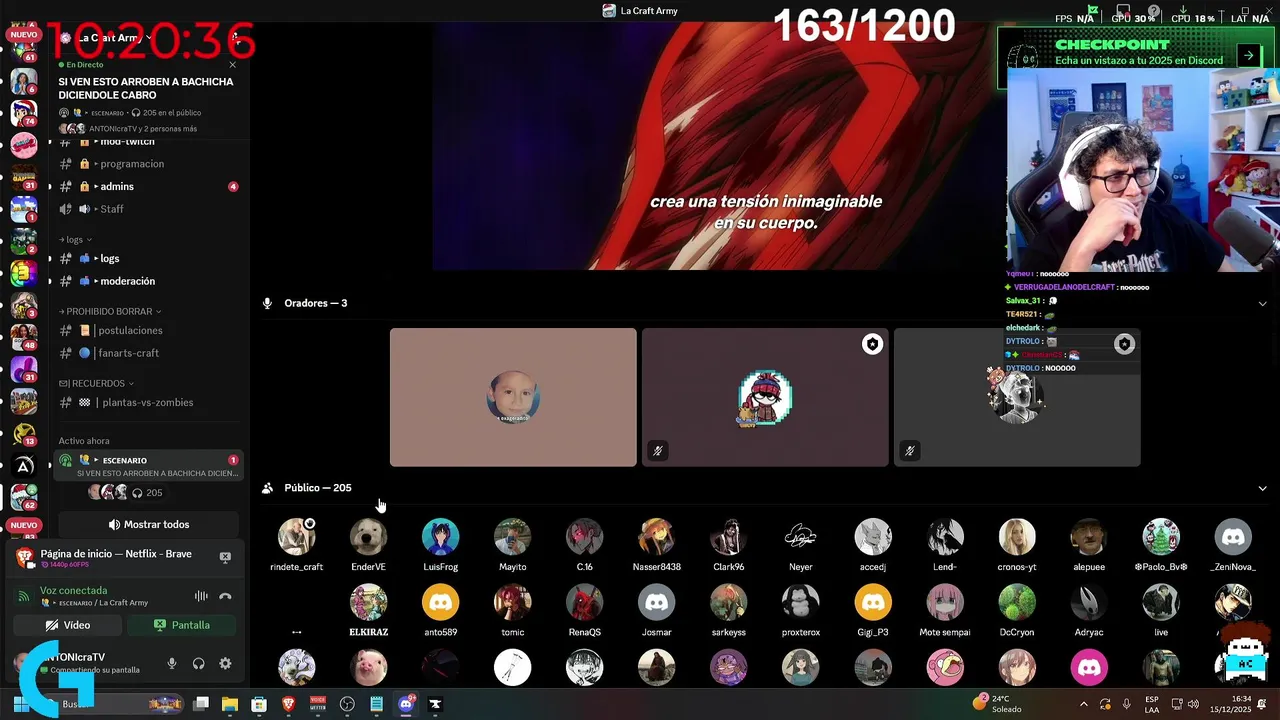Click proxterox audience avatar
The image size is (1280, 720).
(x=801, y=603)
